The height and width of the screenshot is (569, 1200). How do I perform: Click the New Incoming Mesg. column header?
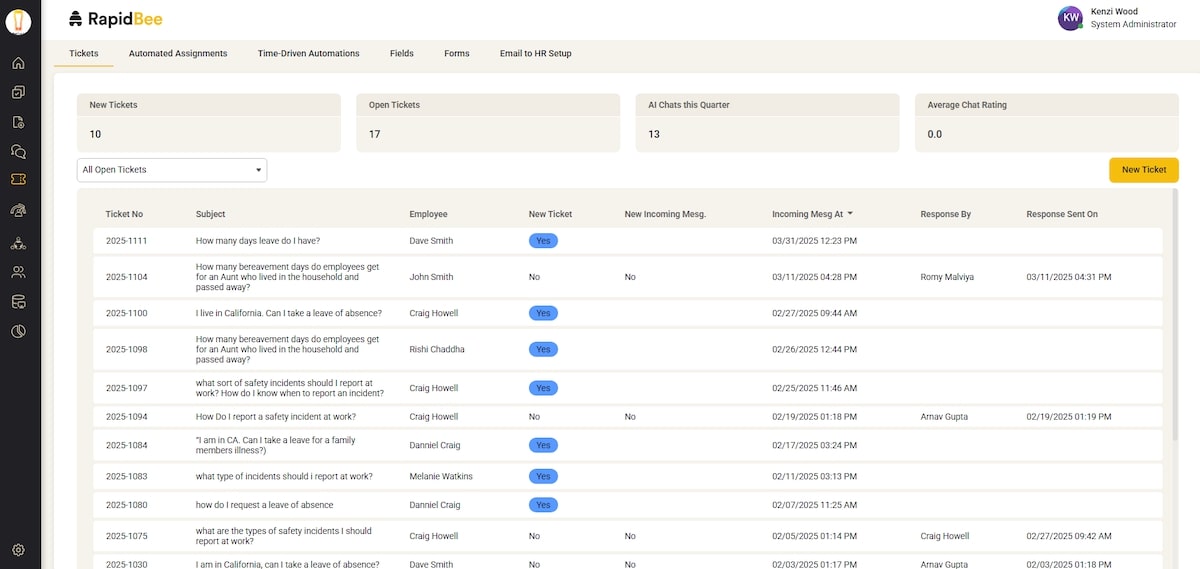[665, 214]
